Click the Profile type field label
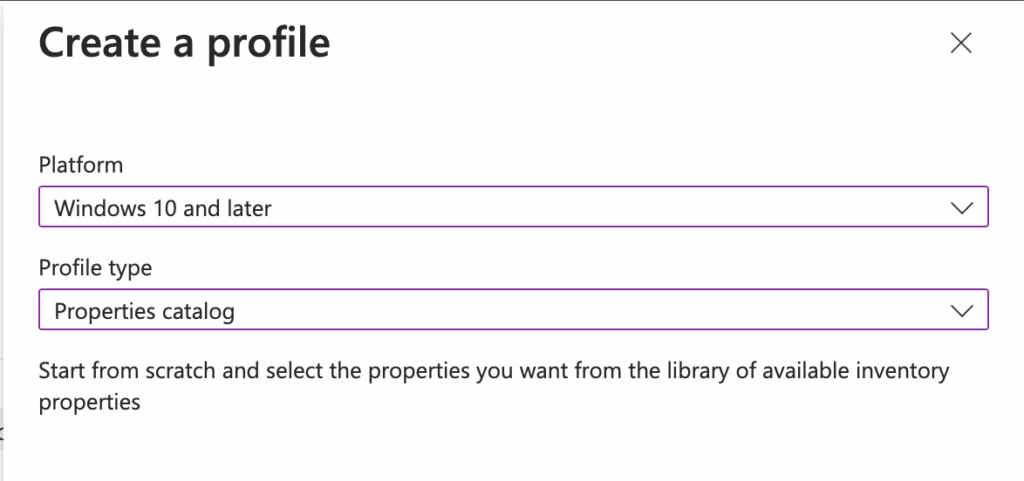1024x481 pixels. click(93, 267)
